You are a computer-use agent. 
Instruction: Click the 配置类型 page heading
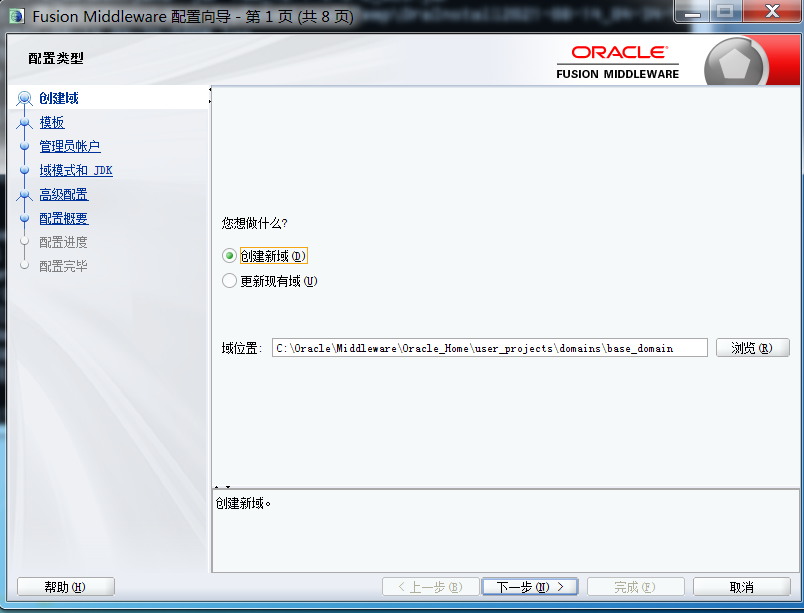coord(56,58)
